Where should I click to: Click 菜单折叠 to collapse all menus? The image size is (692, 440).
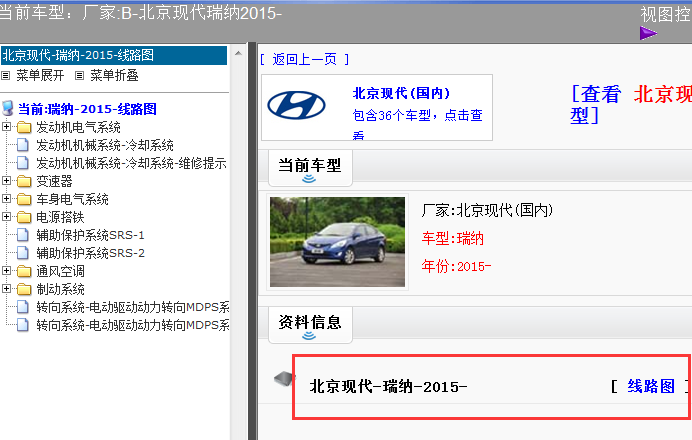(114, 75)
